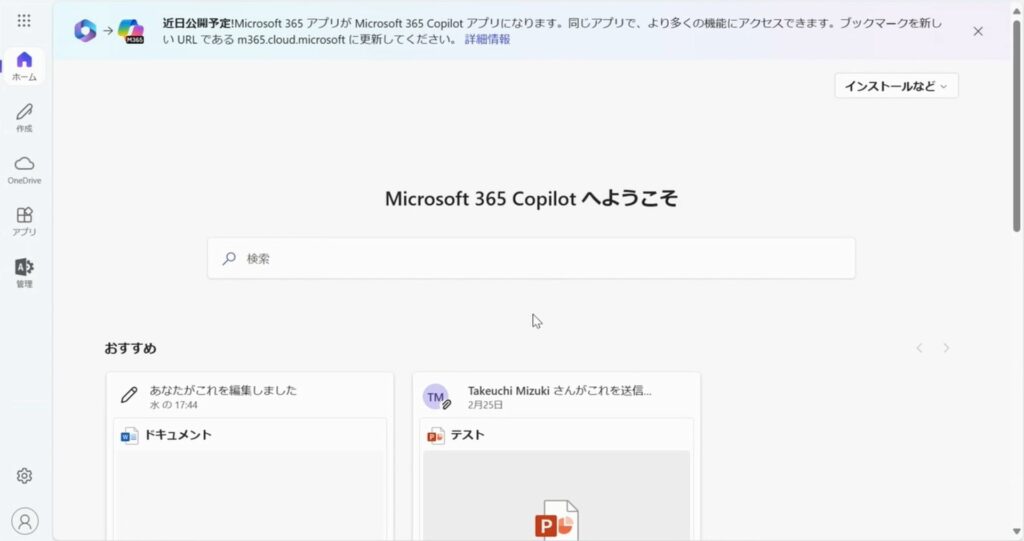Screen dimensions: 1024x541
Task: Open the account profile icon
Action: click(x=25, y=521)
